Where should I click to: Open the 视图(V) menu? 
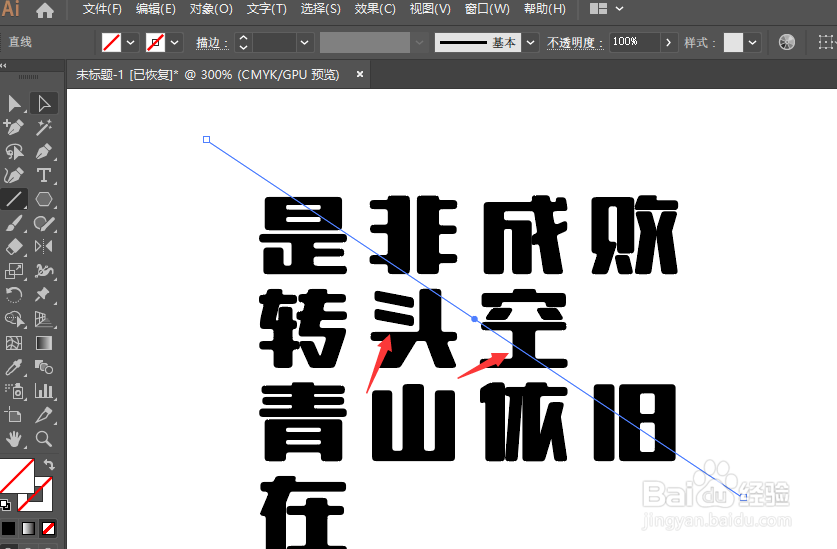pyautogui.click(x=430, y=9)
